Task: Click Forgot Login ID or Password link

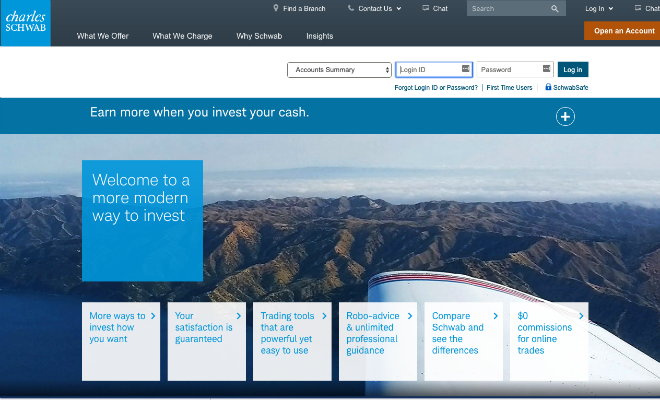Action: coord(436,88)
